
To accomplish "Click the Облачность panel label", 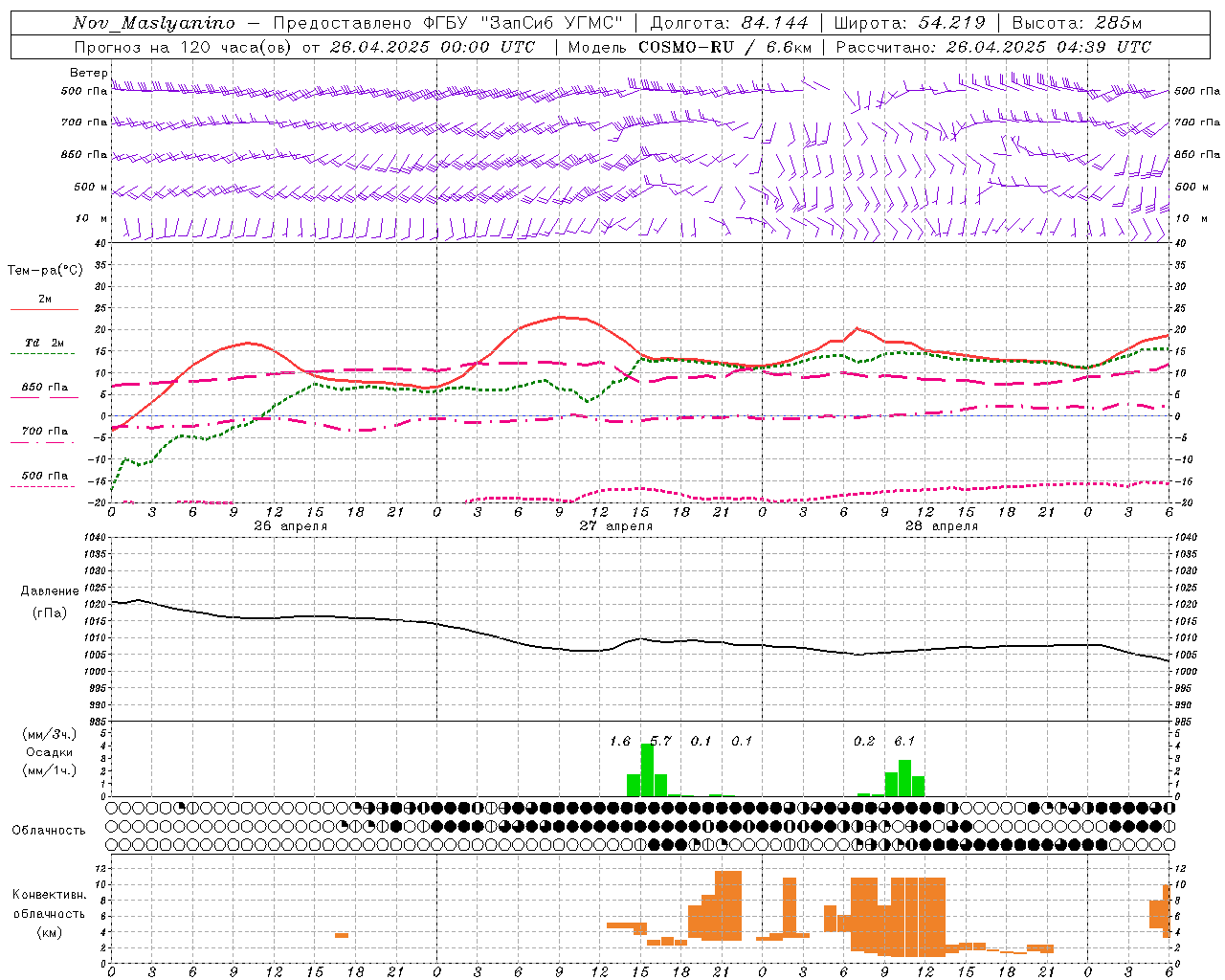I will tap(49, 831).
